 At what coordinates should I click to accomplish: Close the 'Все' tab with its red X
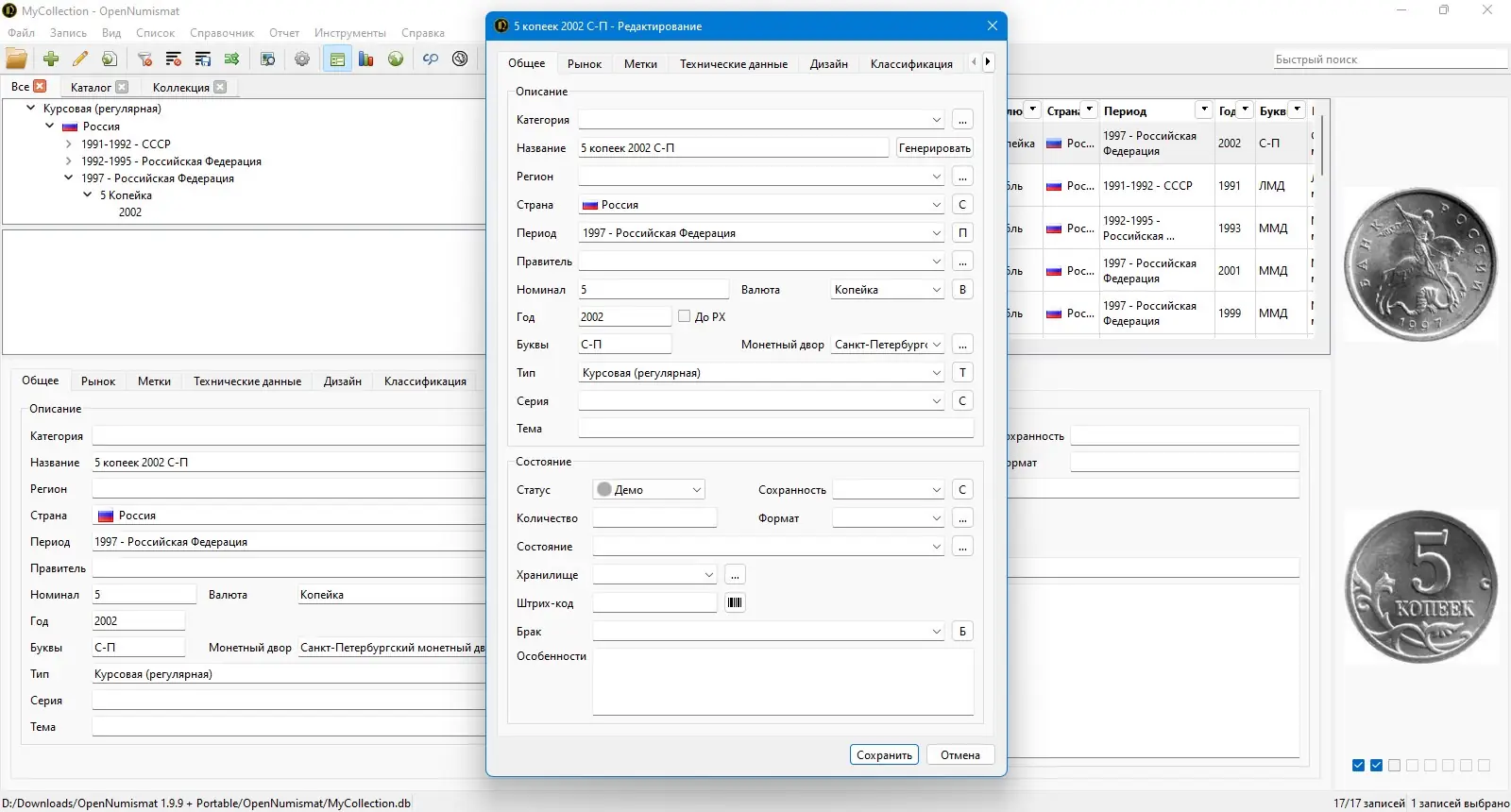pyautogui.click(x=40, y=86)
